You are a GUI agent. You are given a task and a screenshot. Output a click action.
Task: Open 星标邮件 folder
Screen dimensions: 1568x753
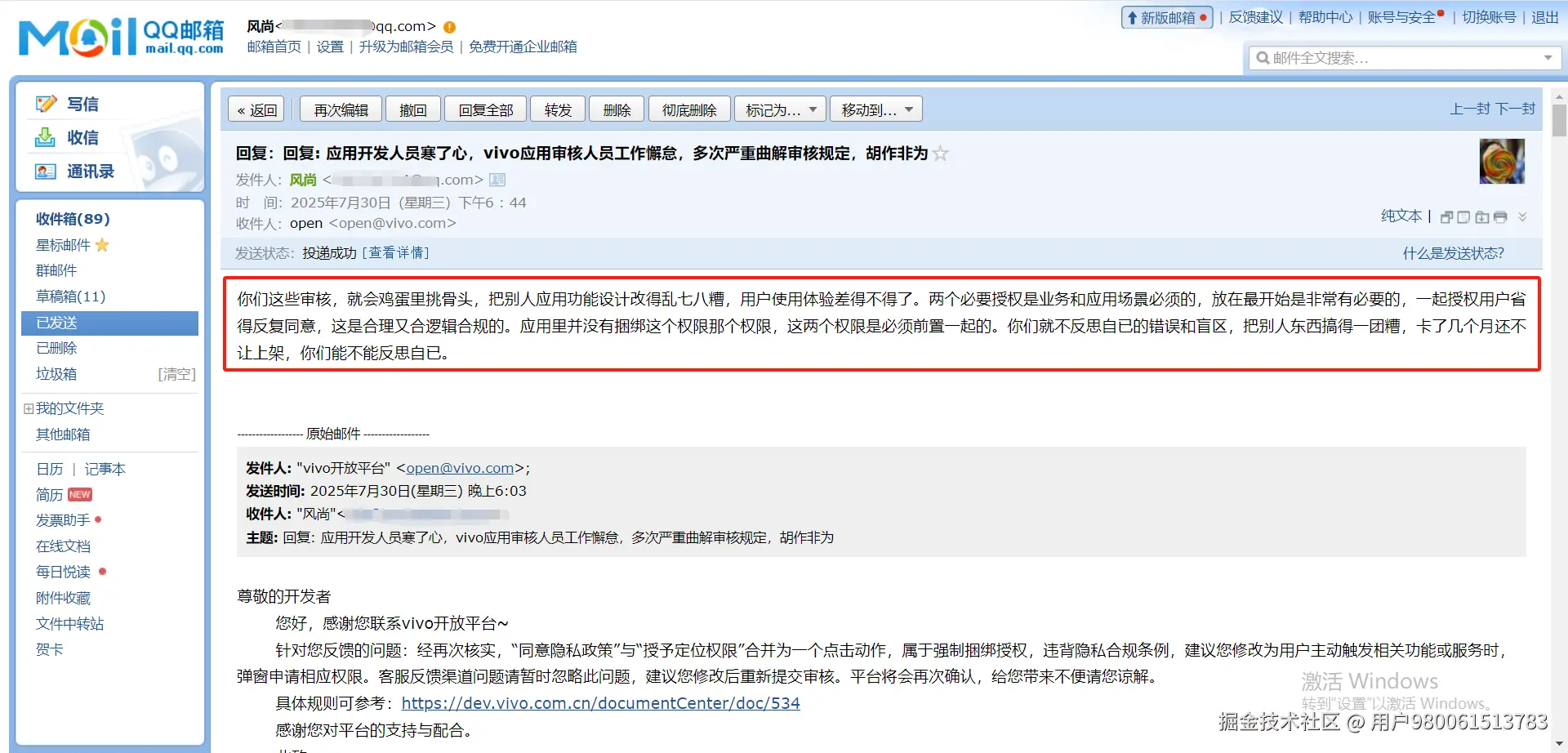[x=63, y=245]
